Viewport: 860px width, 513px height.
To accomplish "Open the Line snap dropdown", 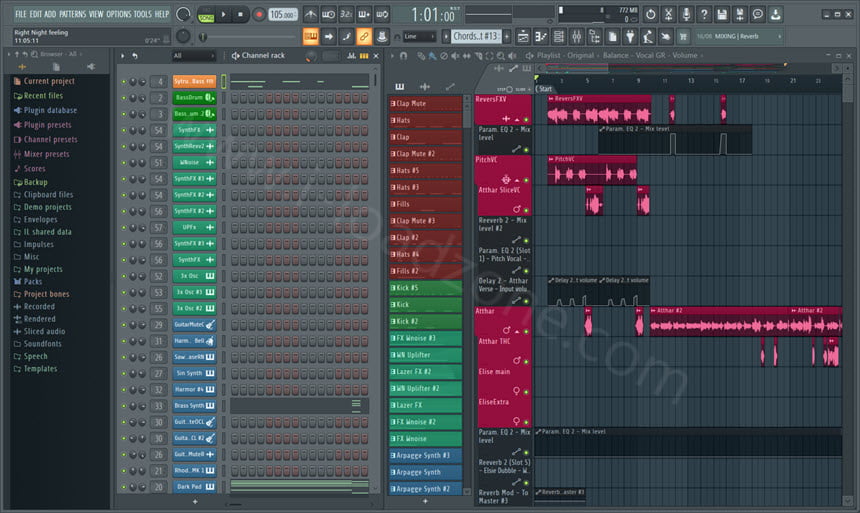I will [420, 37].
